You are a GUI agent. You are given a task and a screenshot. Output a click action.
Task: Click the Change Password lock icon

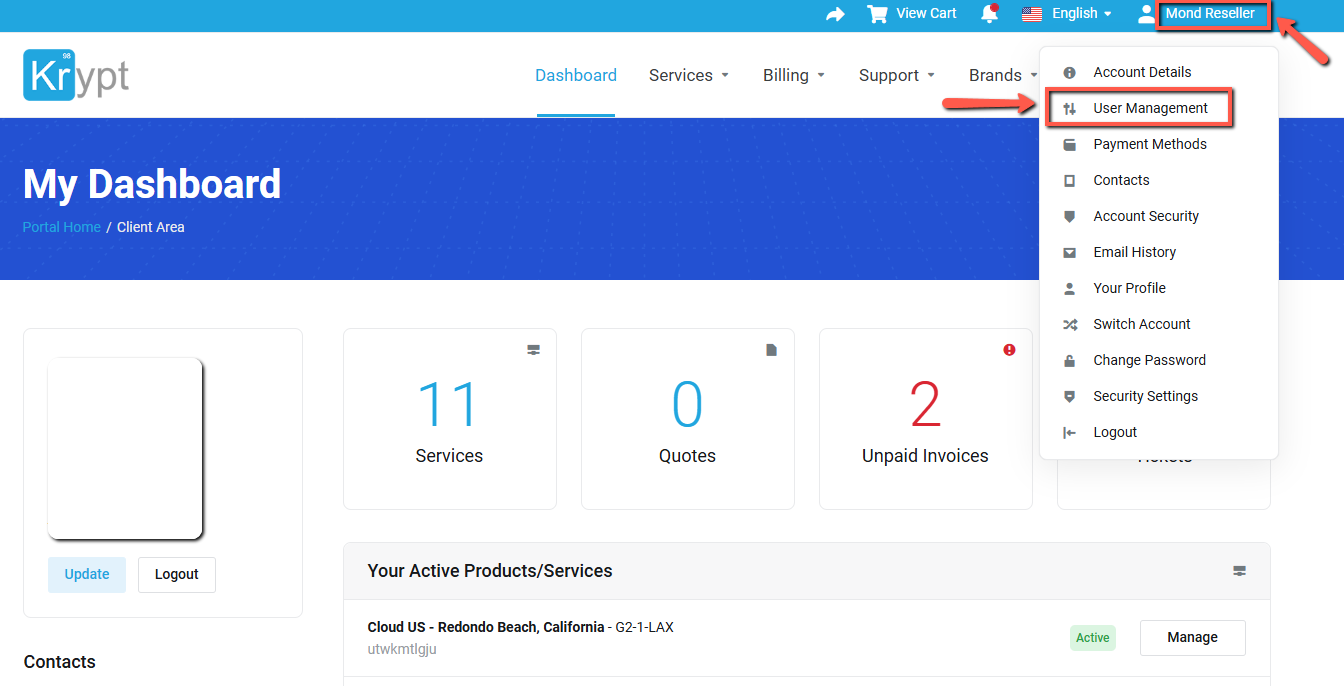coord(1070,360)
